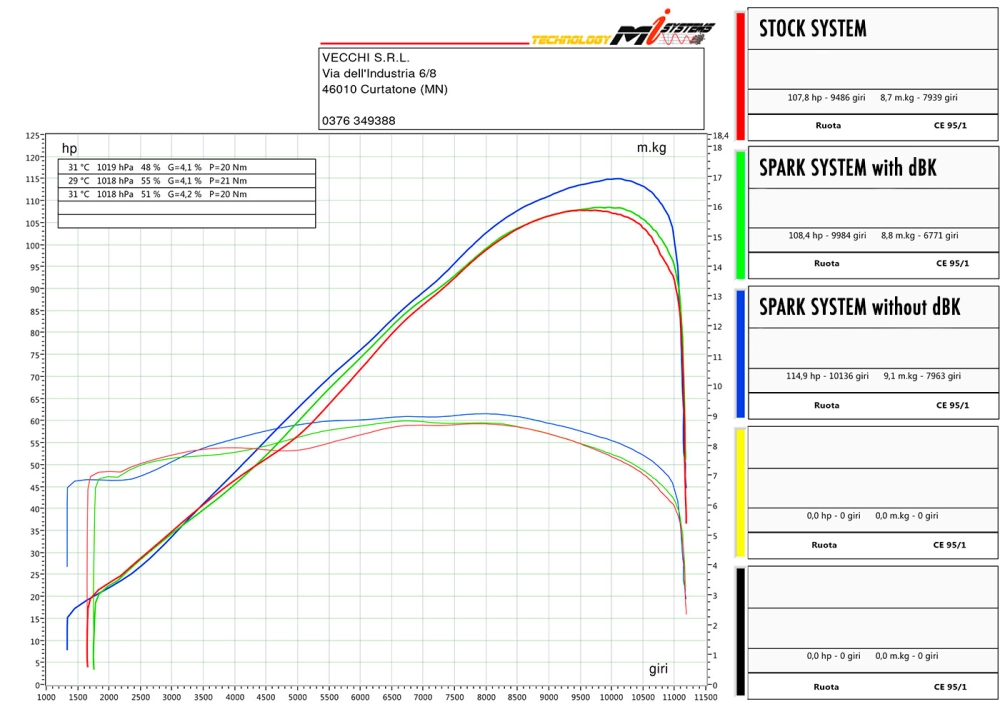Select the STOCK SYSTEM title
The width and height of the screenshot is (1000, 714).
[813, 29]
